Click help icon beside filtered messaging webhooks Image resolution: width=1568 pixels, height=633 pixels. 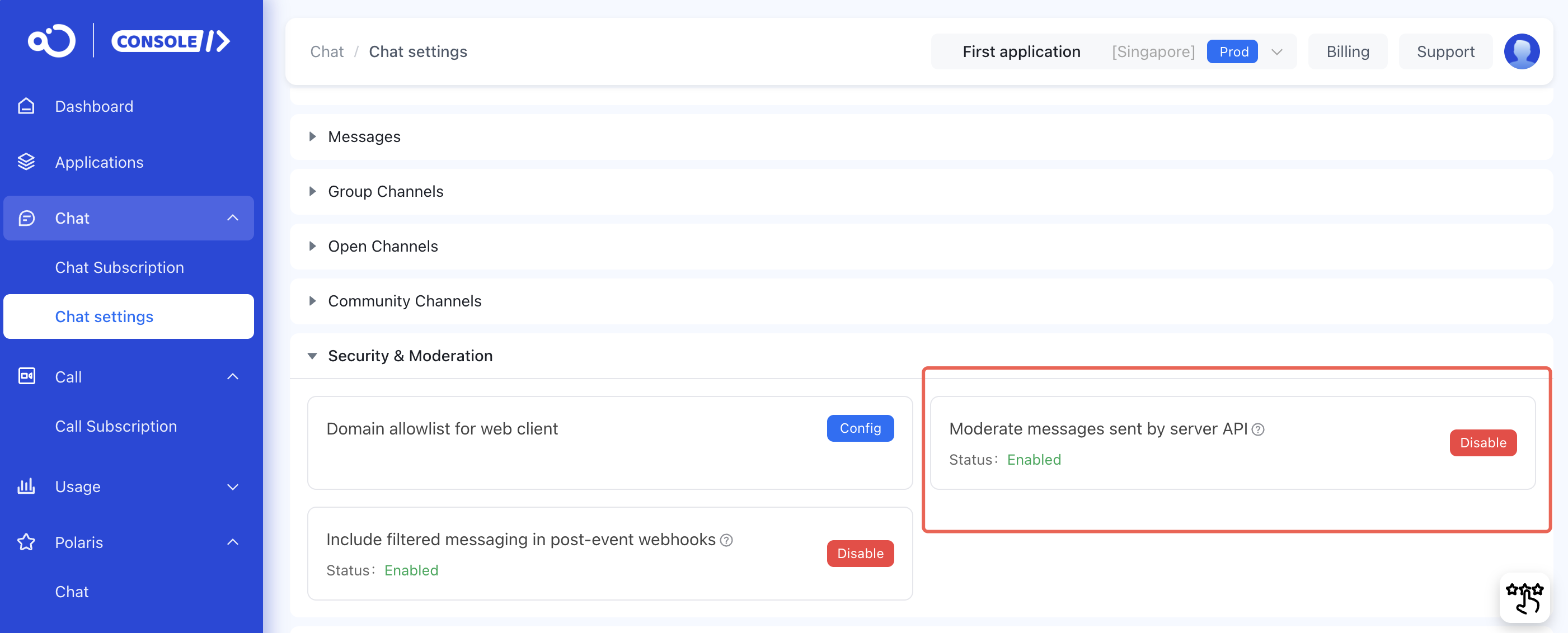[x=726, y=541]
